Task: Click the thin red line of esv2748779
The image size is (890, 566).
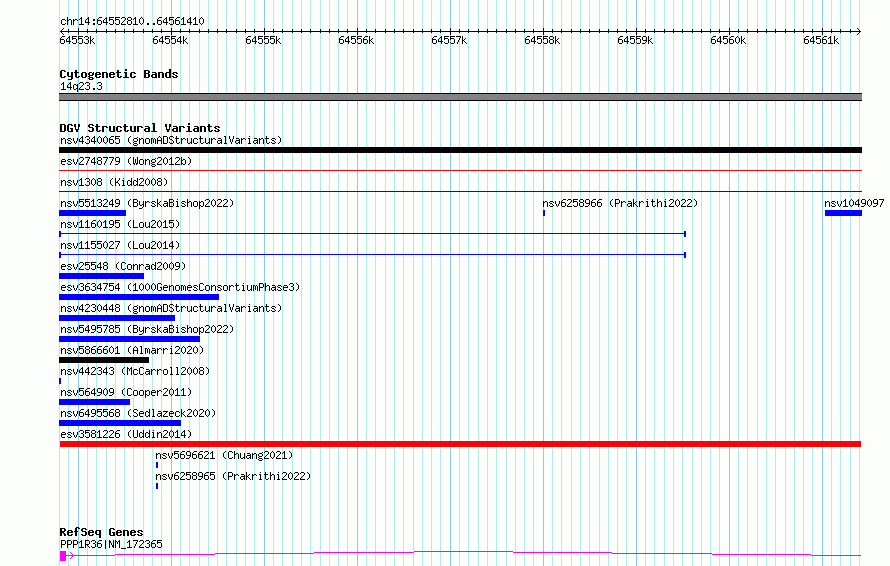Action: click(x=460, y=170)
